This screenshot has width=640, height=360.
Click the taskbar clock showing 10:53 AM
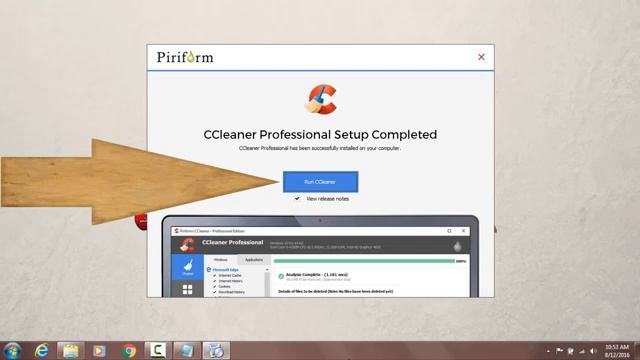[x=617, y=351]
